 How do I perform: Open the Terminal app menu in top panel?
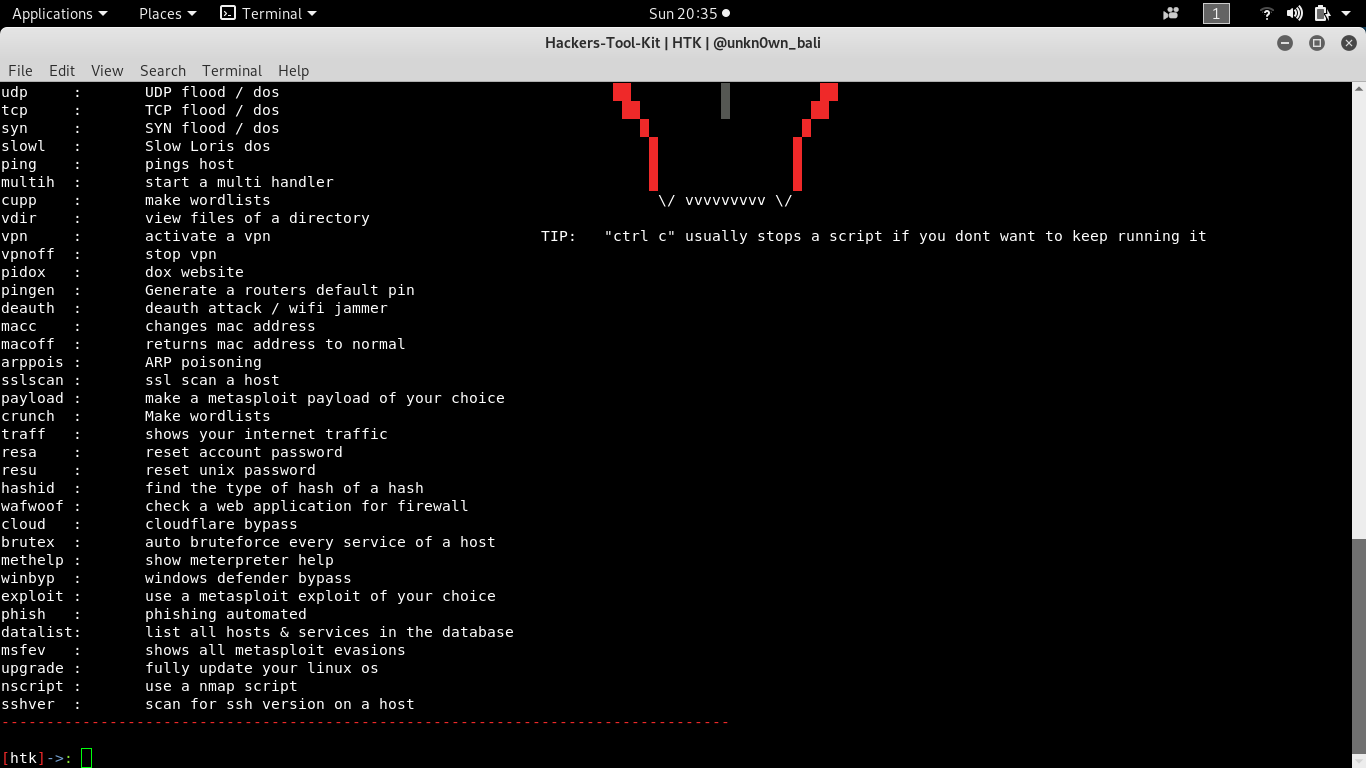tap(268, 13)
